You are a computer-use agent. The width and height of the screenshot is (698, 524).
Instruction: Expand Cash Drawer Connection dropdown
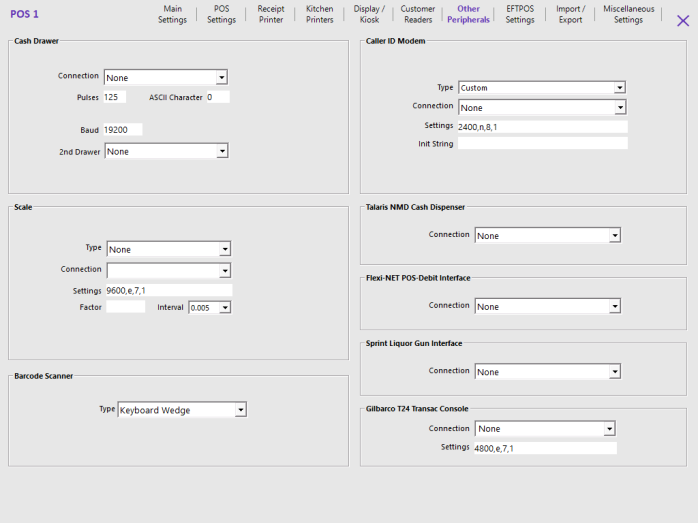pos(166,77)
